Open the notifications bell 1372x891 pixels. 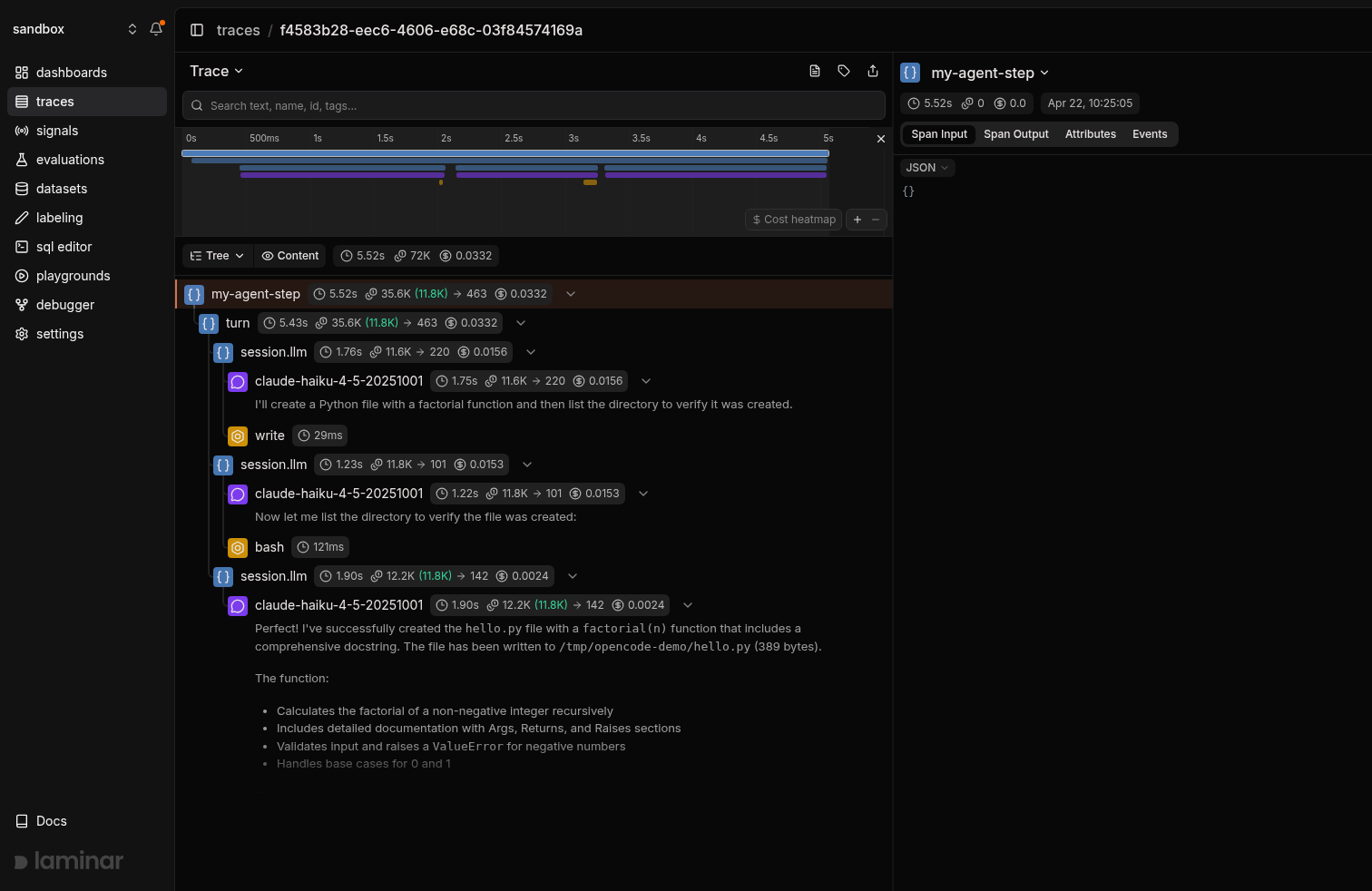click(x=156, y=29)
